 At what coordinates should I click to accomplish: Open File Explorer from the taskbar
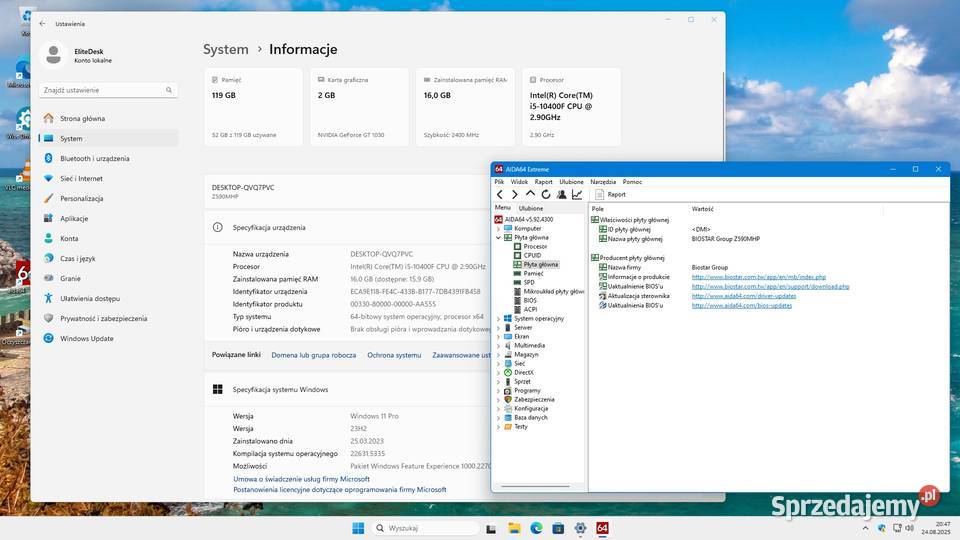click(x=514, y=528)
